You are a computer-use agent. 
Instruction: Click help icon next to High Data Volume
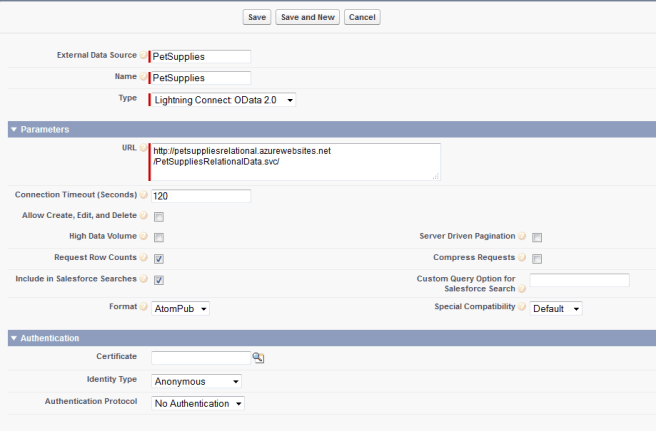pyautogui.click(x=143, y=237)
